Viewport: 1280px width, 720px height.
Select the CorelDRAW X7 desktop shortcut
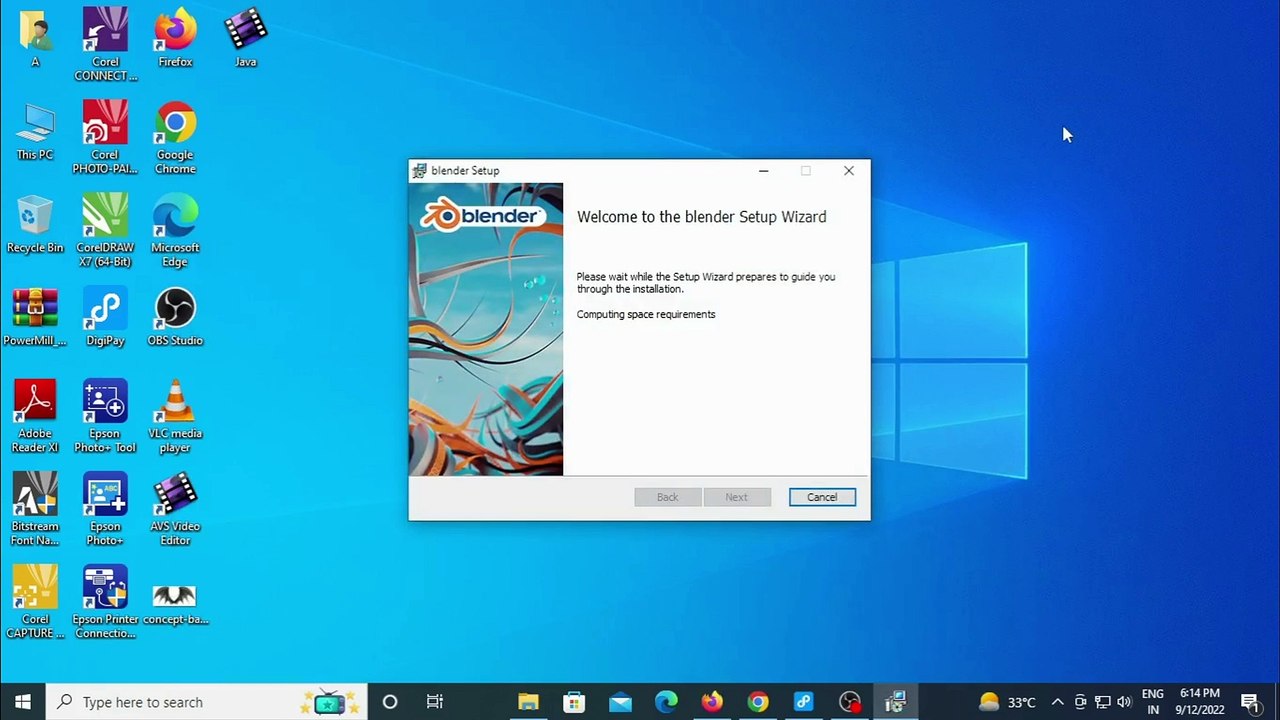point(105,231)
